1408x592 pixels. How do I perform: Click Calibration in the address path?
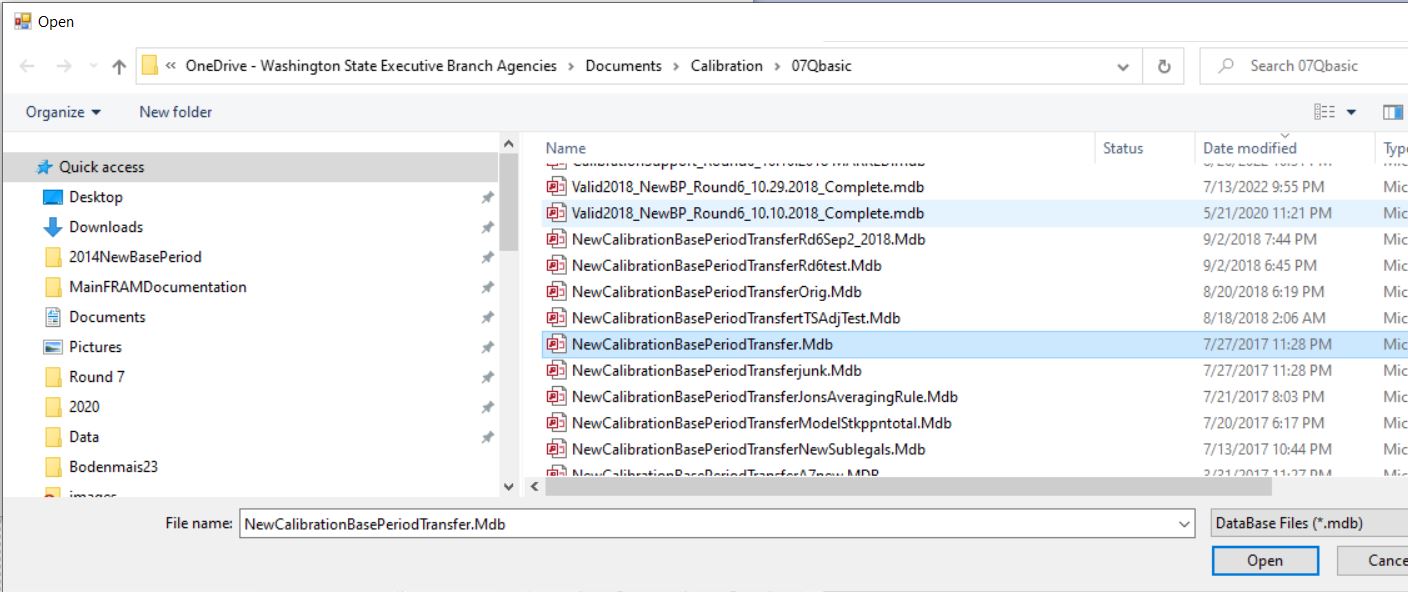click(727, 66)
